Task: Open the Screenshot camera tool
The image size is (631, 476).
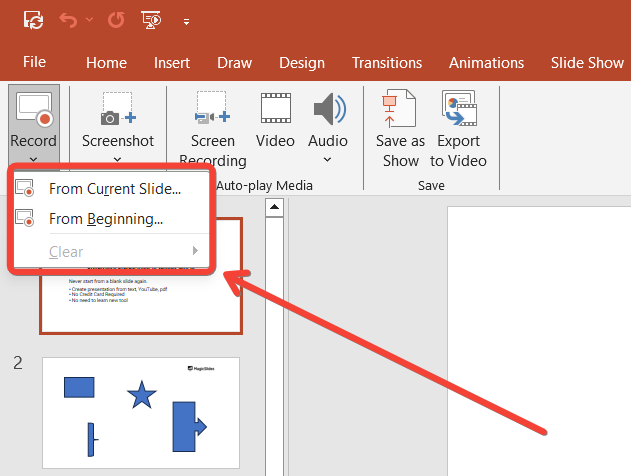Action: coord(118,110)
